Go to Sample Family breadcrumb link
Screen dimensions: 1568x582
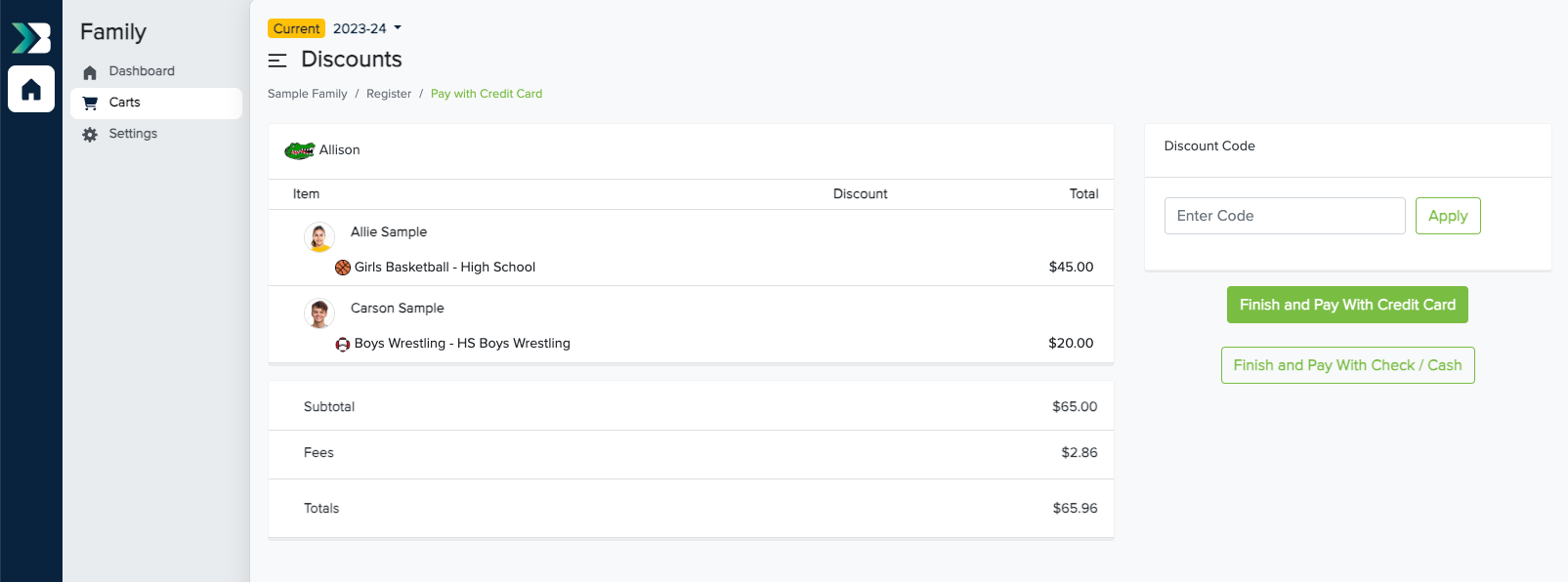pyautogui.click(x=307, y=94)
